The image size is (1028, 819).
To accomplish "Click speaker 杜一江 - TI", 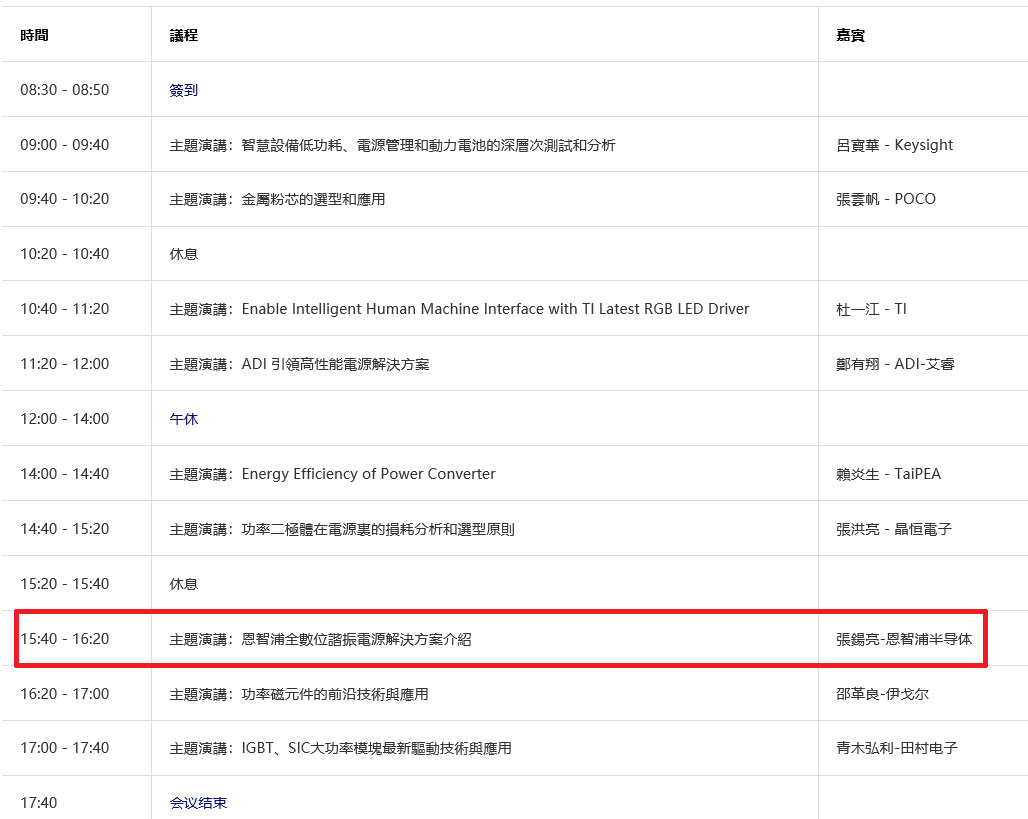I will point(871,309).
